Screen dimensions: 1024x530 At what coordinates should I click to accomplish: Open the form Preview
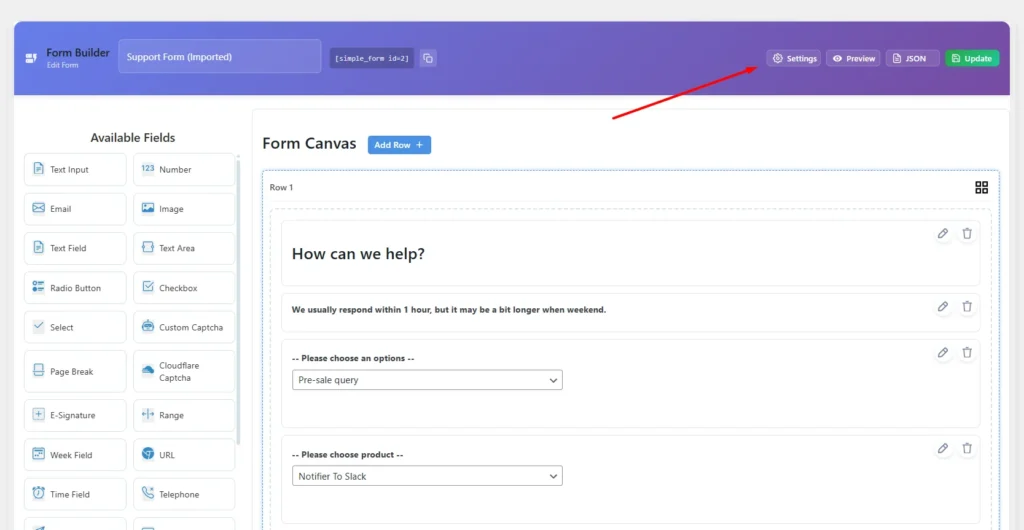coord(854,58)
